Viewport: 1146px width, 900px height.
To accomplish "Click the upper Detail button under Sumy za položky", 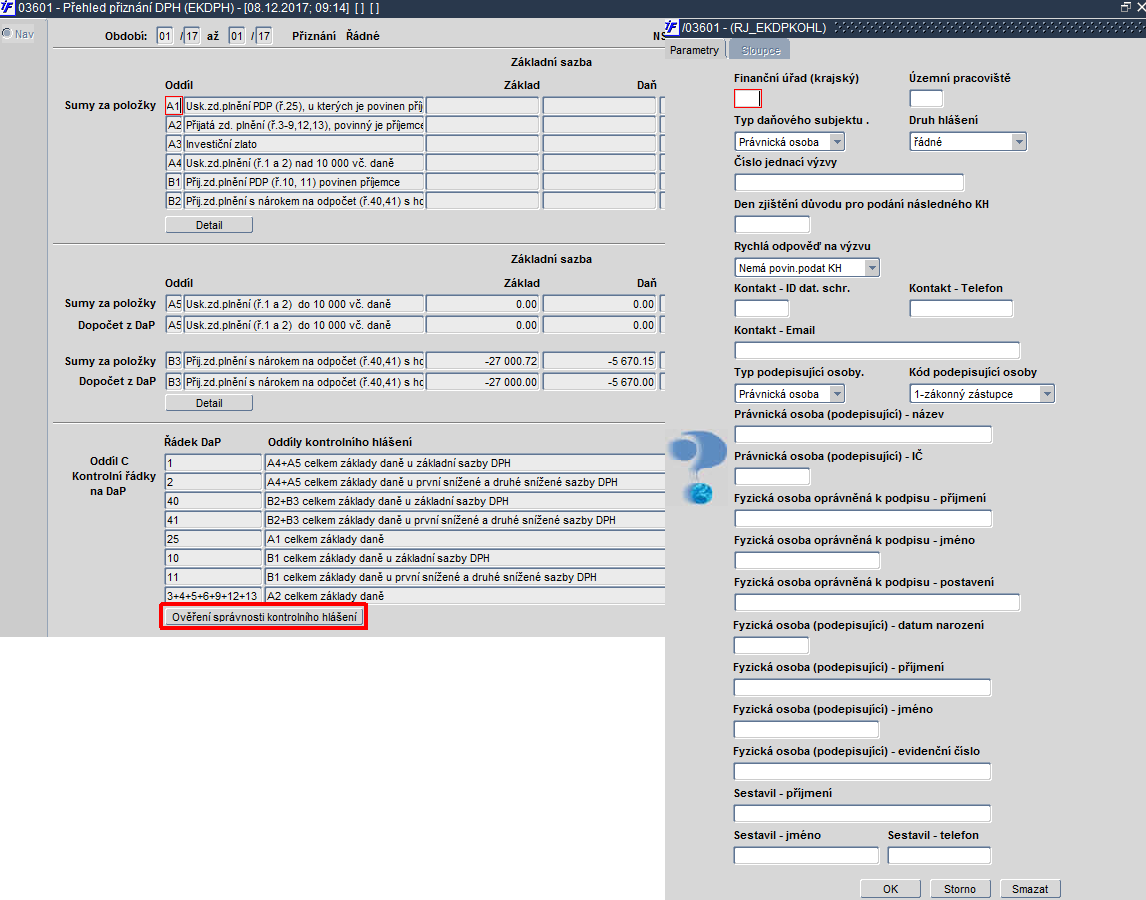I will tap(209, 225).
